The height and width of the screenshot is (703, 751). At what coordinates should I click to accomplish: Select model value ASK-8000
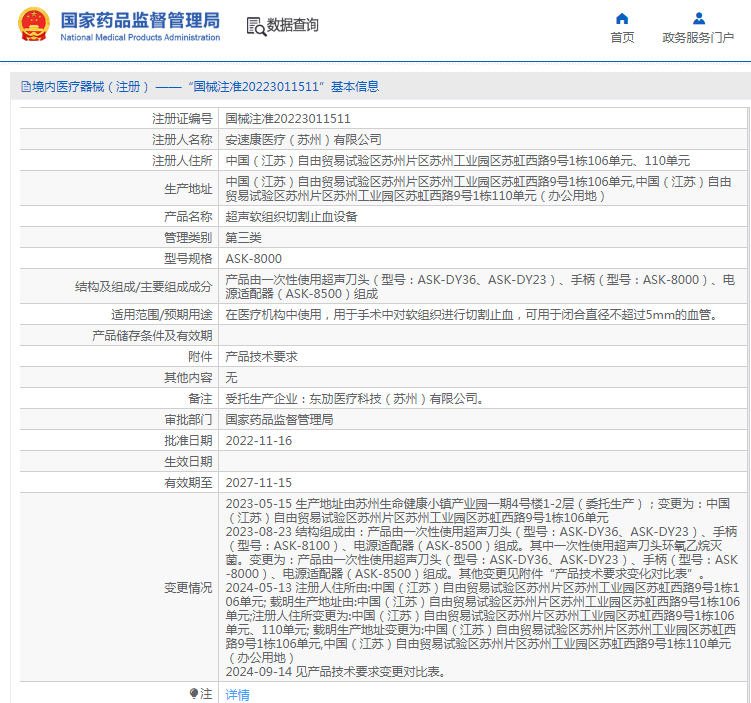(253, 259)
